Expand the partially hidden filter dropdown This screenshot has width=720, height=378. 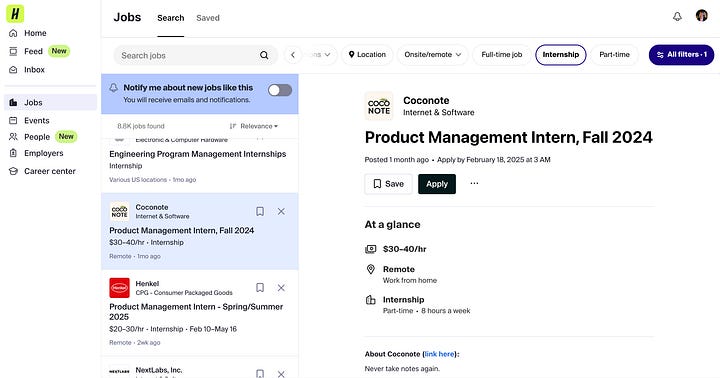(320, 55)
